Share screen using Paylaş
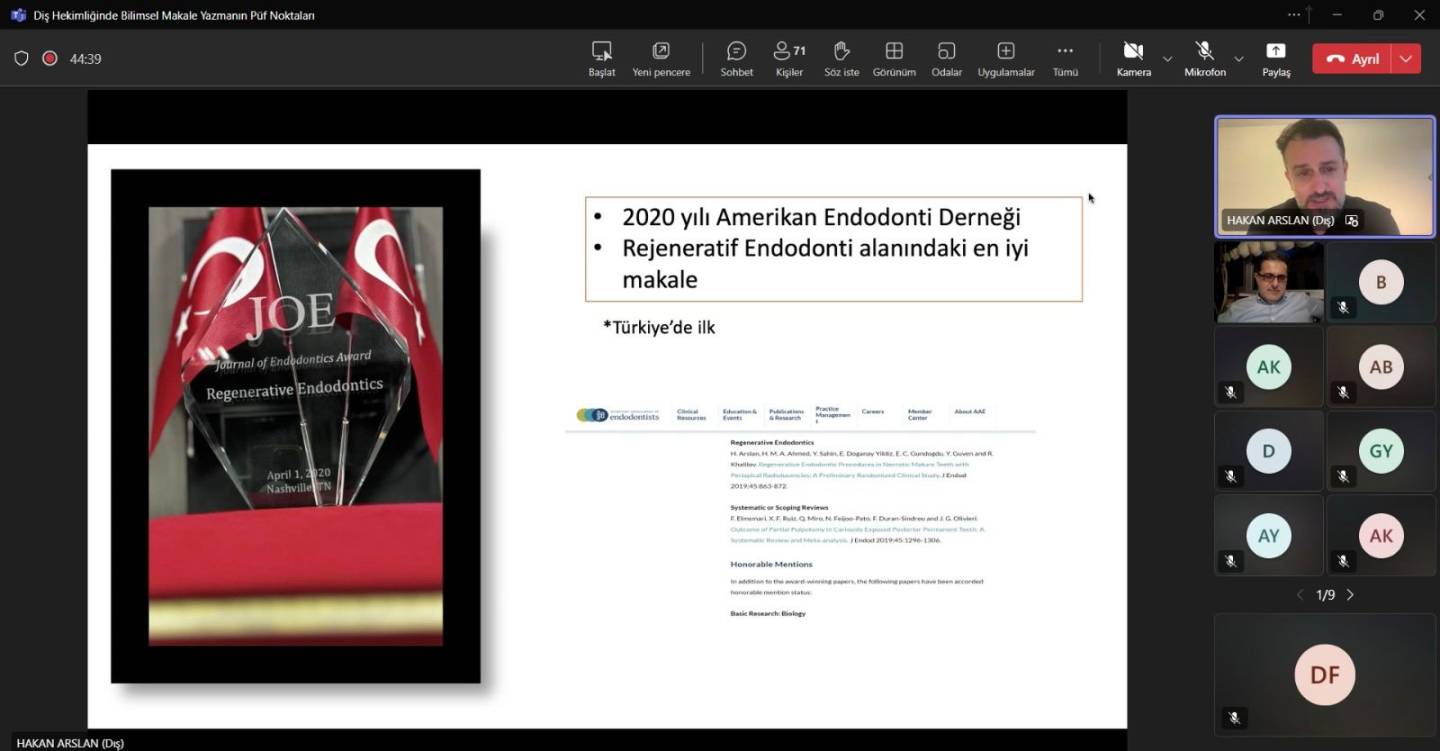 click(1276, 59)
